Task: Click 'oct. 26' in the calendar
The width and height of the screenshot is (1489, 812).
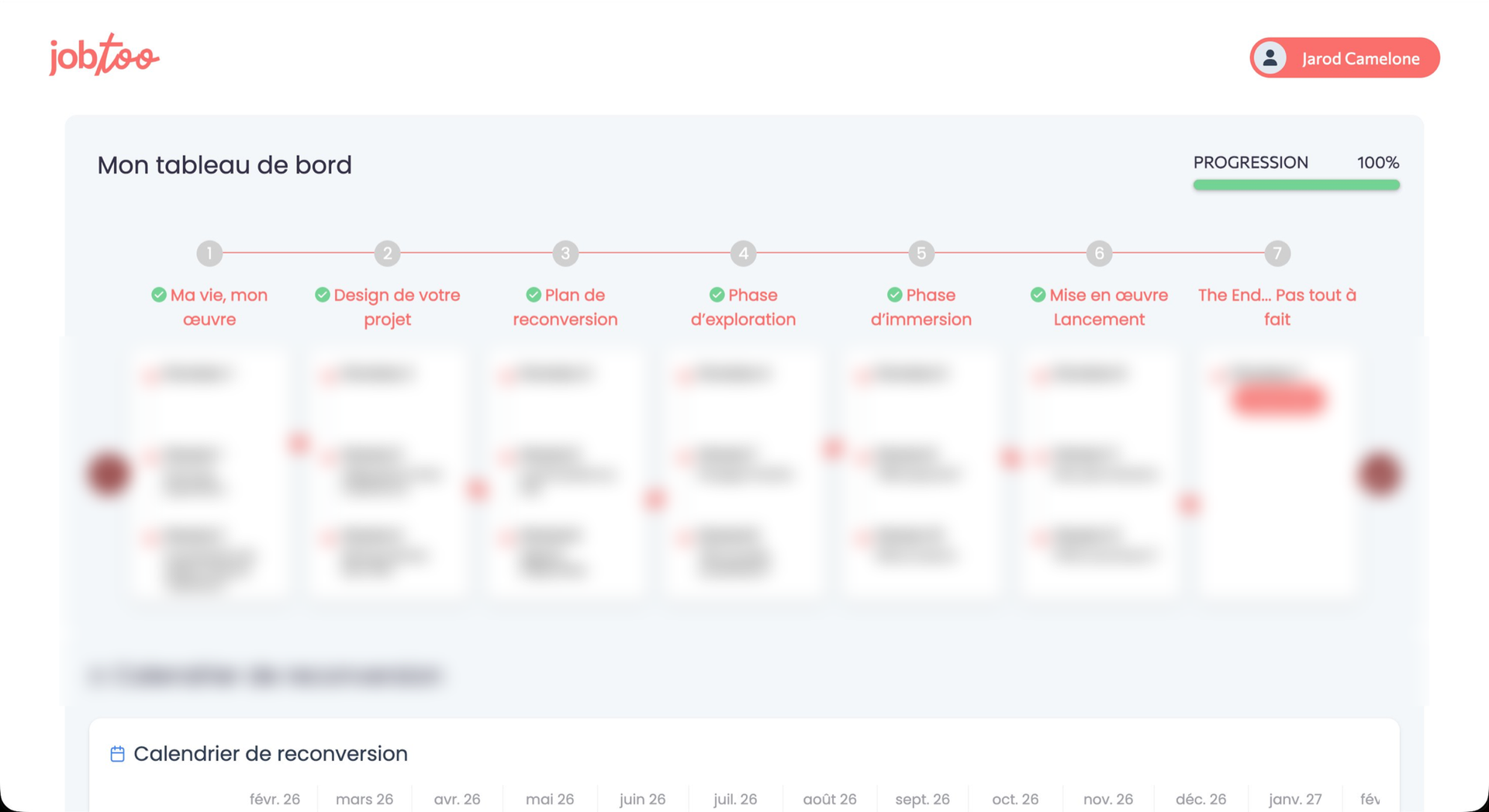Action: [x=1015, y=799]
